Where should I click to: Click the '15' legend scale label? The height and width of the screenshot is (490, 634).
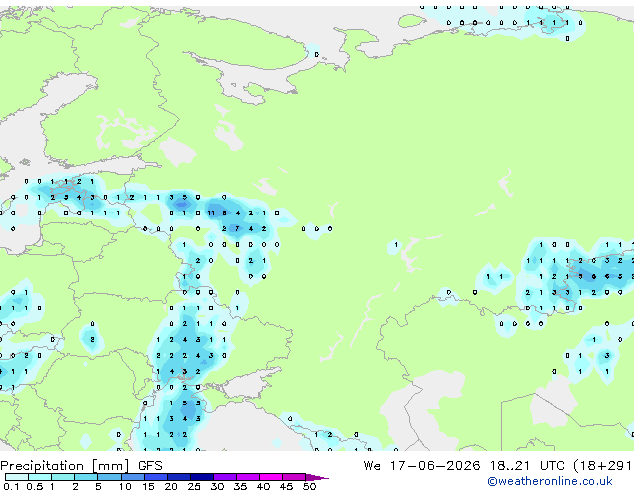coord(148,486)
